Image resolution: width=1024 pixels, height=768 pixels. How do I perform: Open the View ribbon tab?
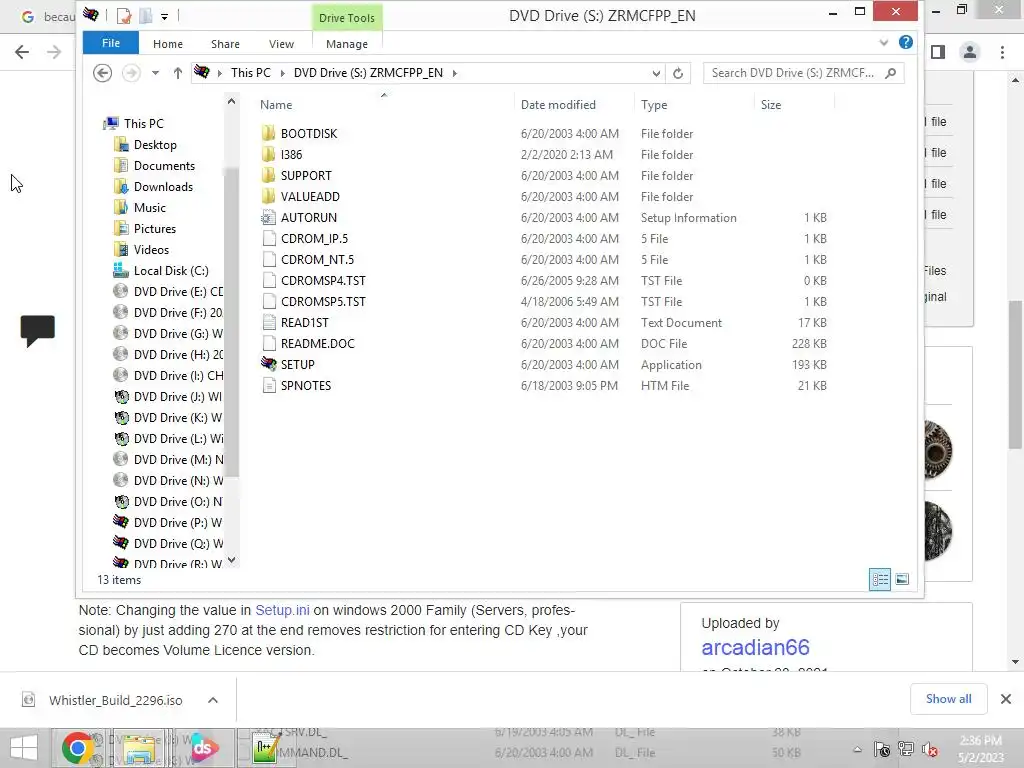tap(281, 44)
